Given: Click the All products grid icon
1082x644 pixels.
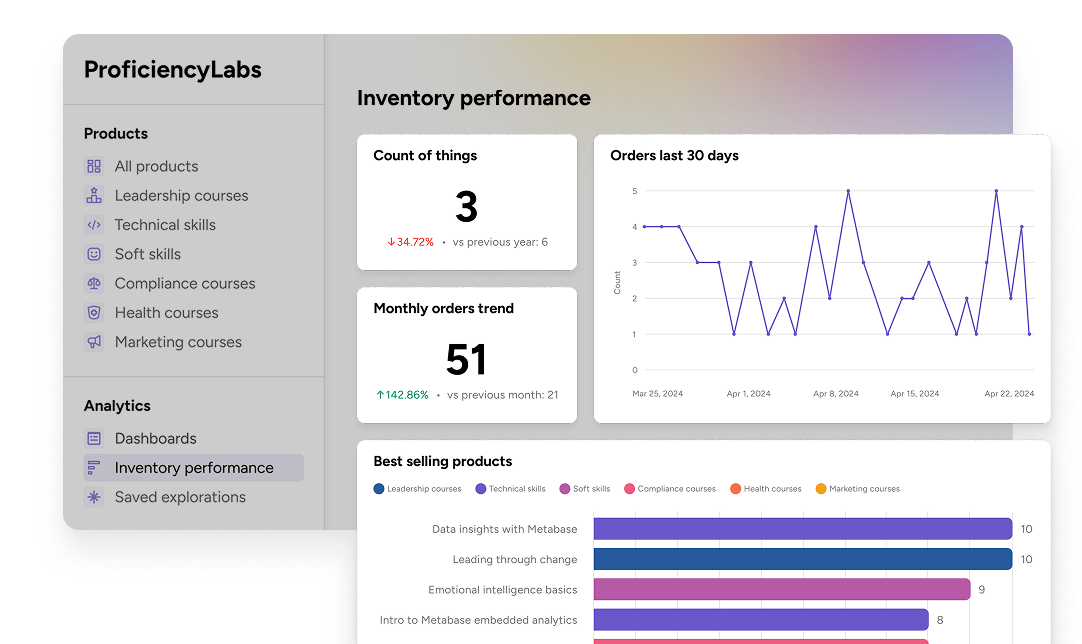Looking at the screenshot, I should tap(94, 167).
